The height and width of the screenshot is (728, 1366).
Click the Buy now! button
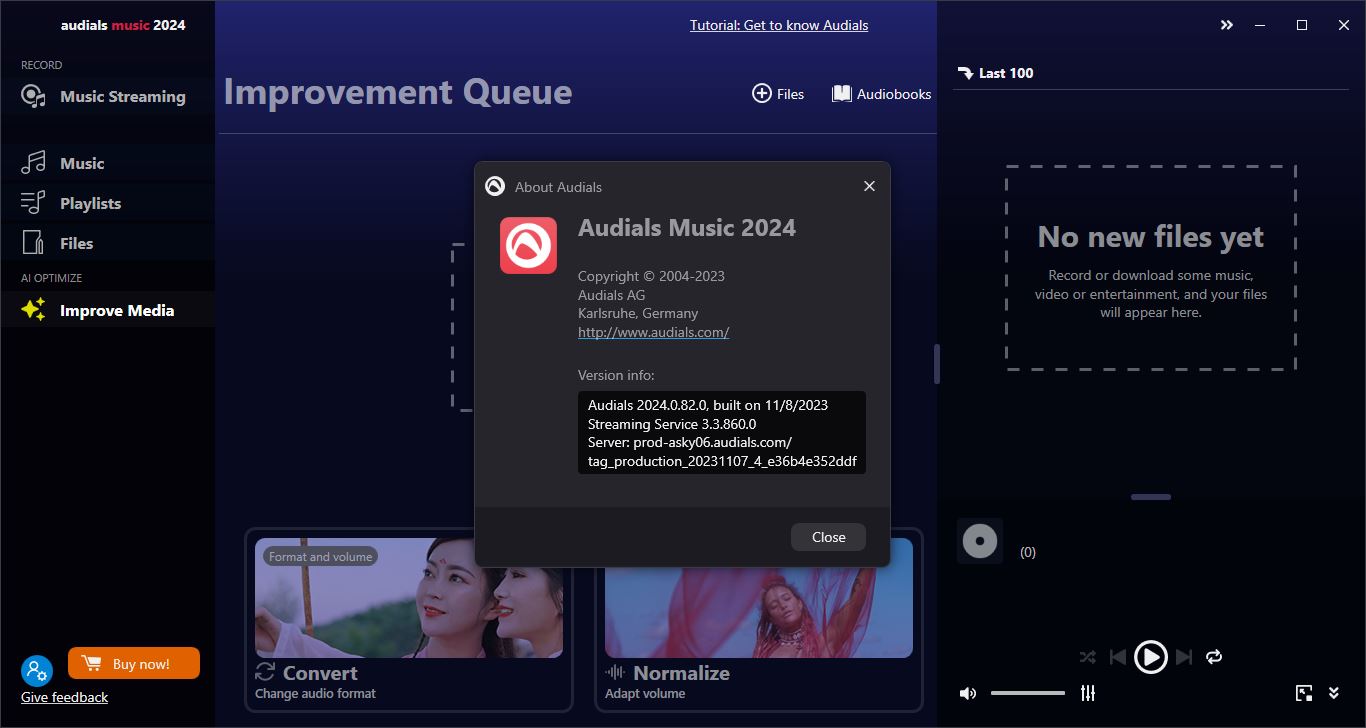coord(134,664)
